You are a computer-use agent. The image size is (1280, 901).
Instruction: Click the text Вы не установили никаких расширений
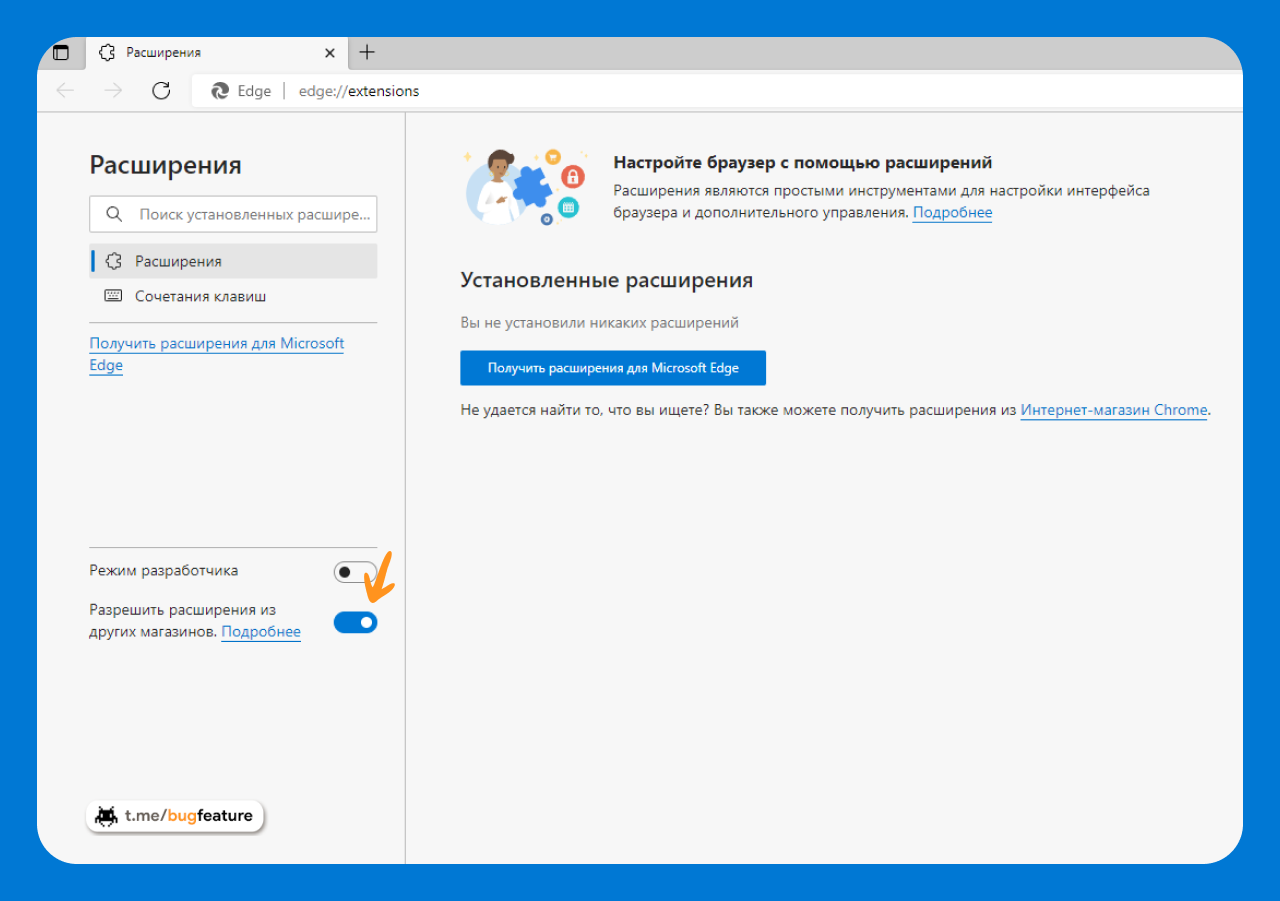[599, 323]
